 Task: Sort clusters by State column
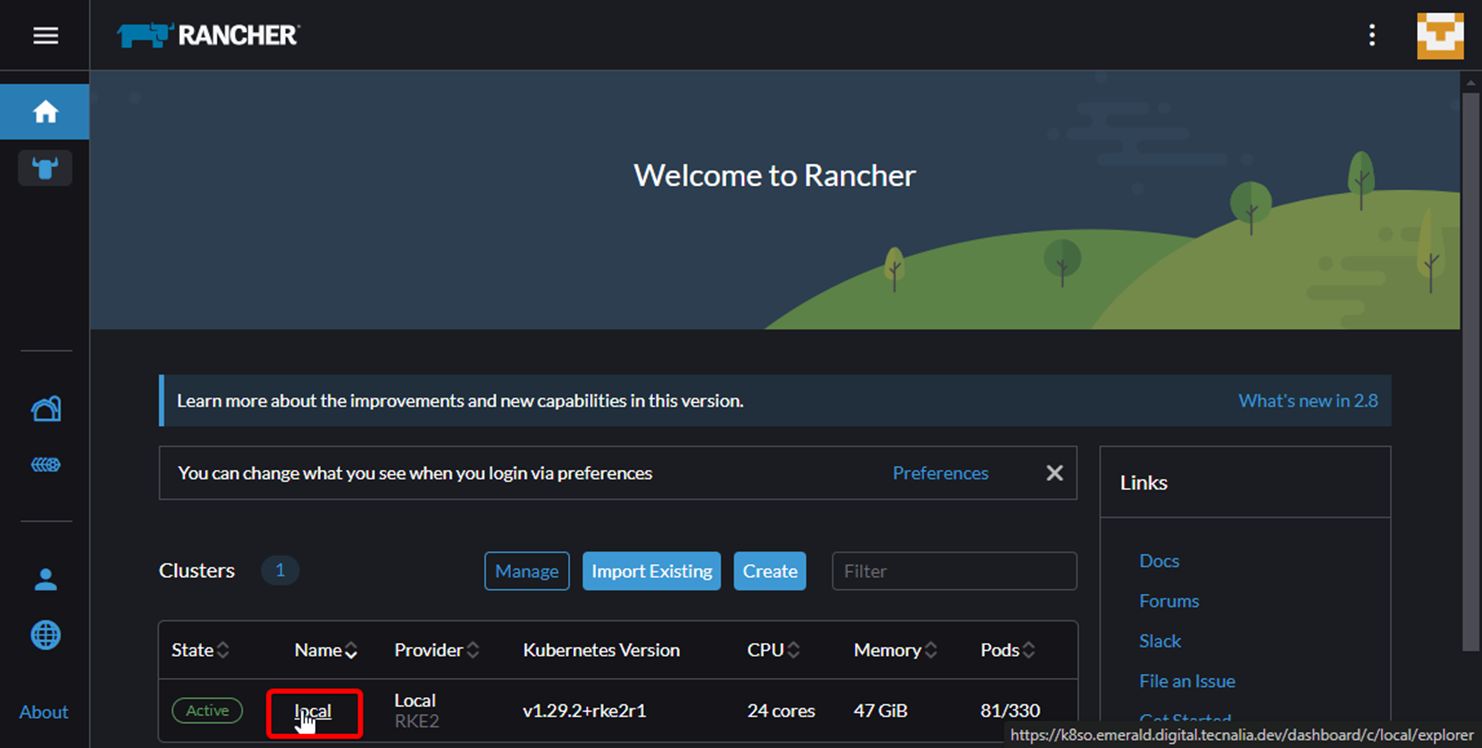tap(200, 650)
